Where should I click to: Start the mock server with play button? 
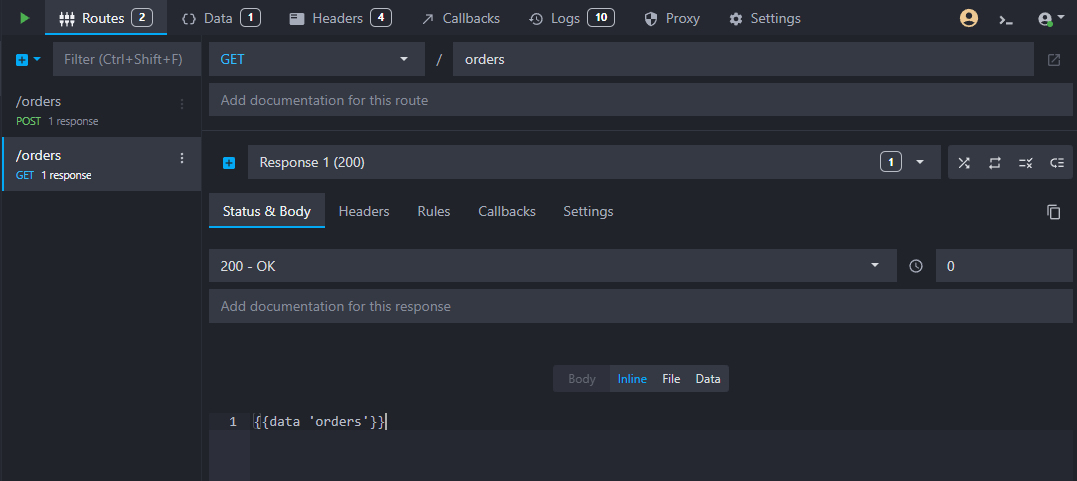point(24,18)
